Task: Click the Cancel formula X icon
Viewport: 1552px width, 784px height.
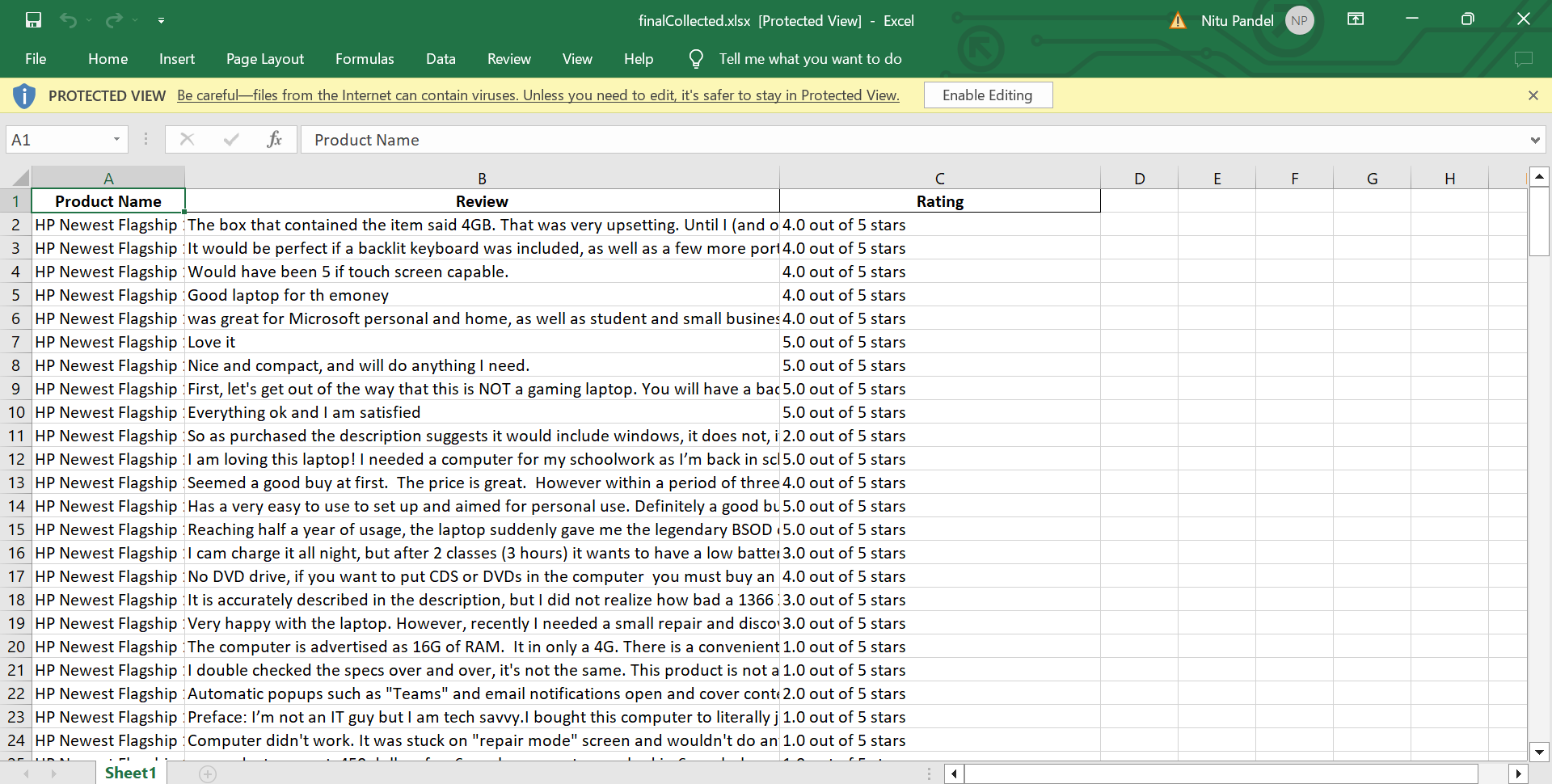Action: (187, 140)
